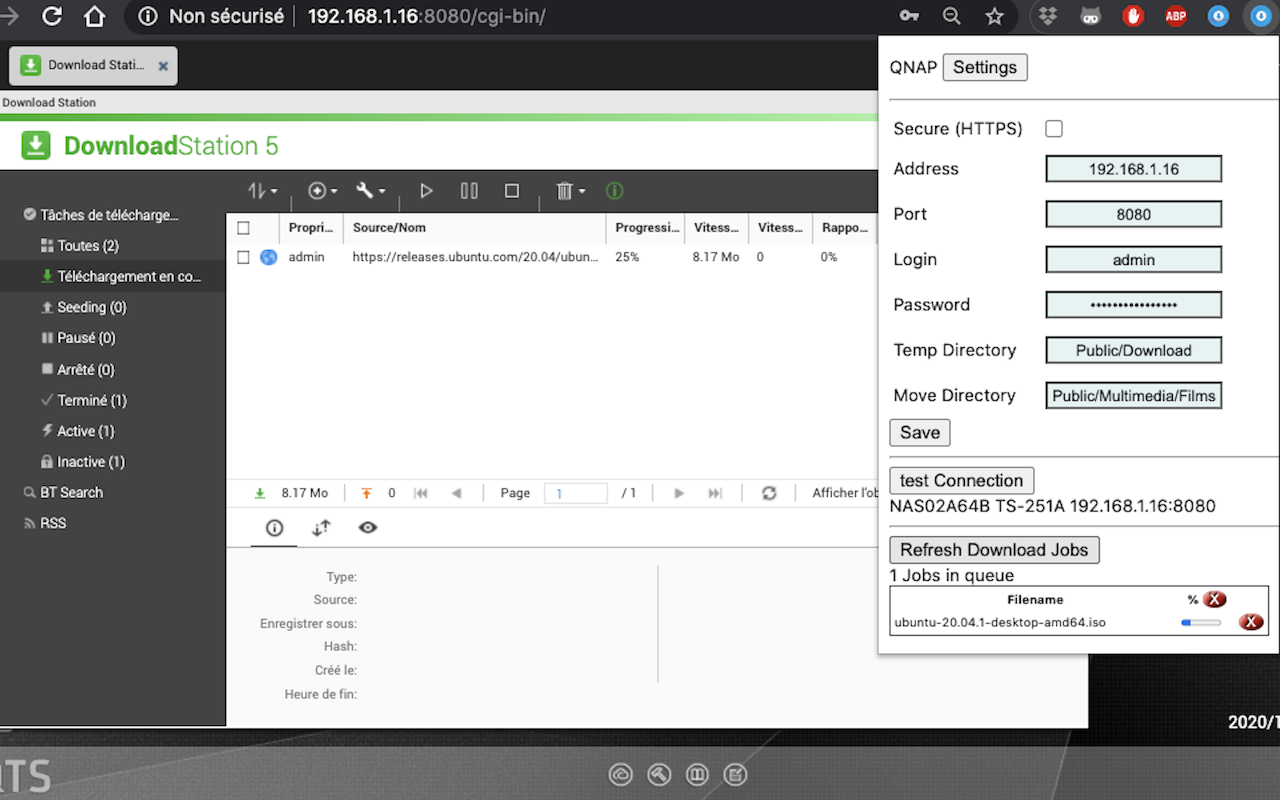Check the box next to the admin download row
The width and height of the screenshot is (1280, 800).
coord(243,256)
